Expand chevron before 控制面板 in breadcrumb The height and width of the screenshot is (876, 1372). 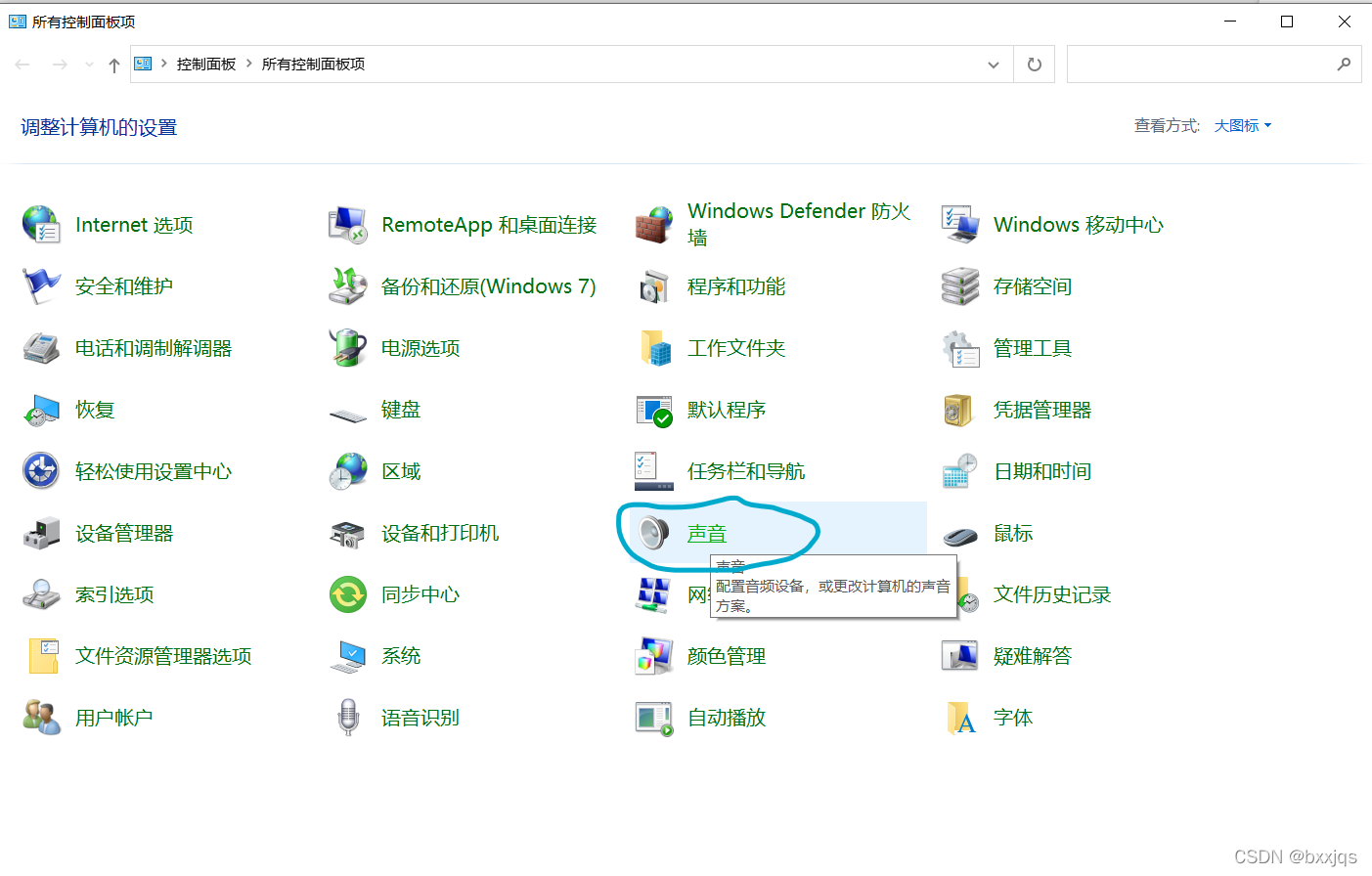[x=164, y=64]
